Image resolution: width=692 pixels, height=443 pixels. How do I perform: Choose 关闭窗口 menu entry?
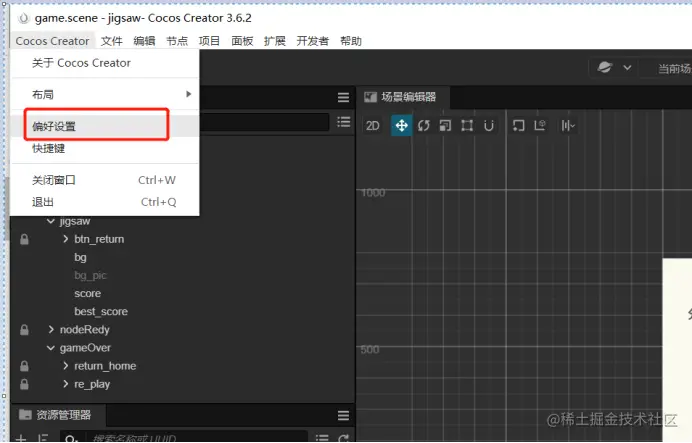105,180
